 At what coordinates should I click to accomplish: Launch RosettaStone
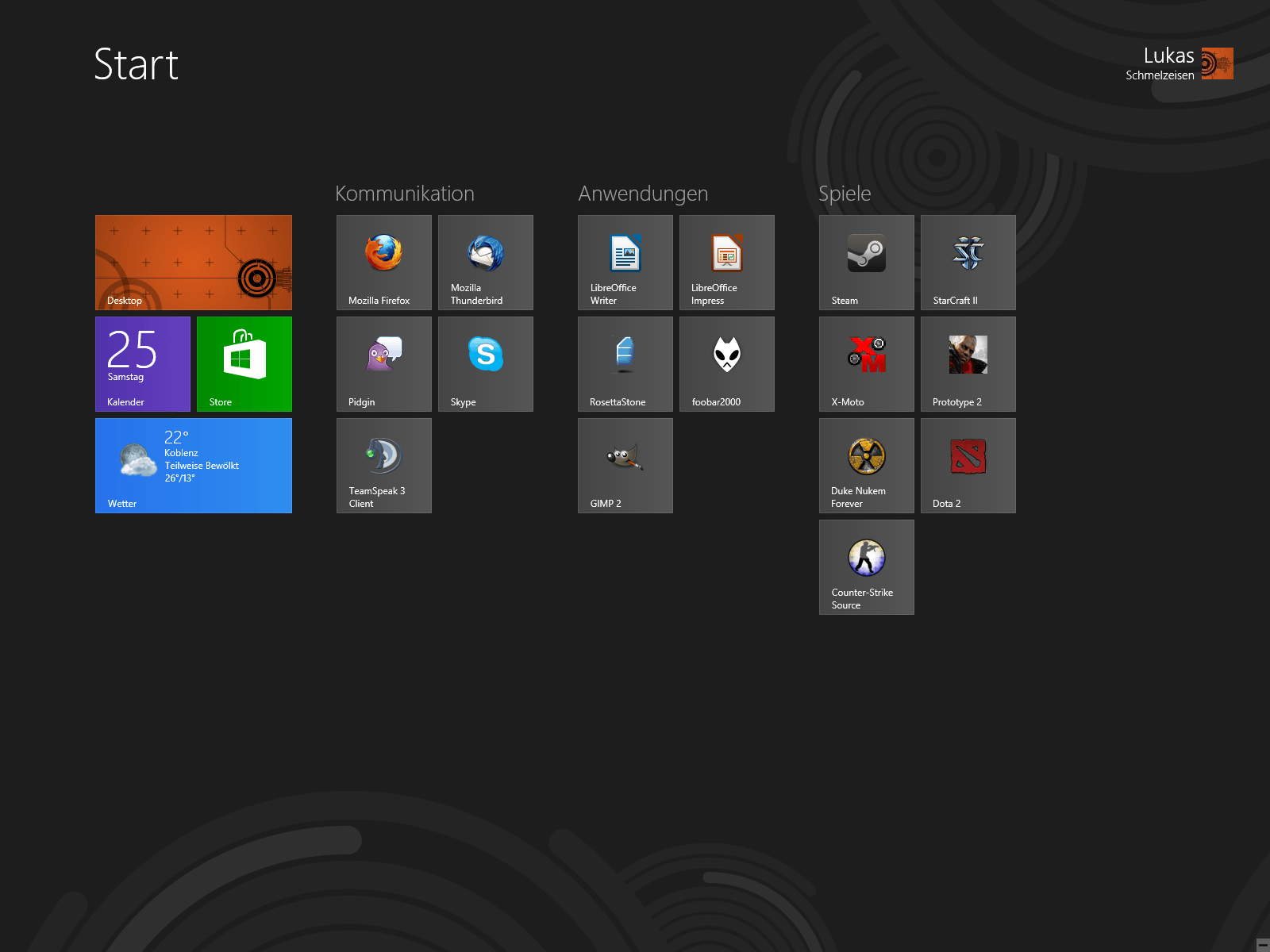pos(625,363)
